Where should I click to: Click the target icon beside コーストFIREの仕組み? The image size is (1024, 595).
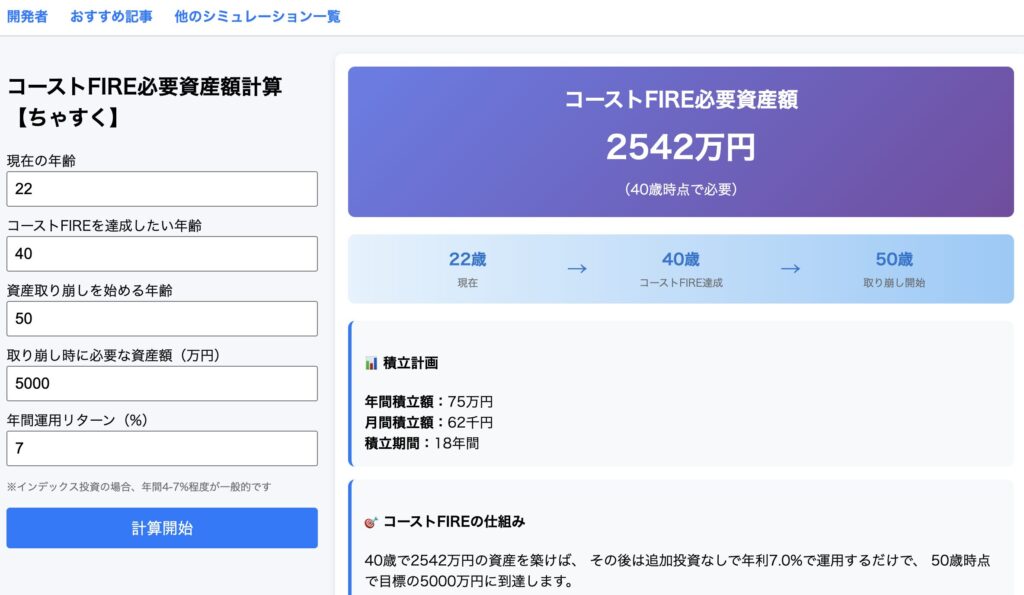372,522
